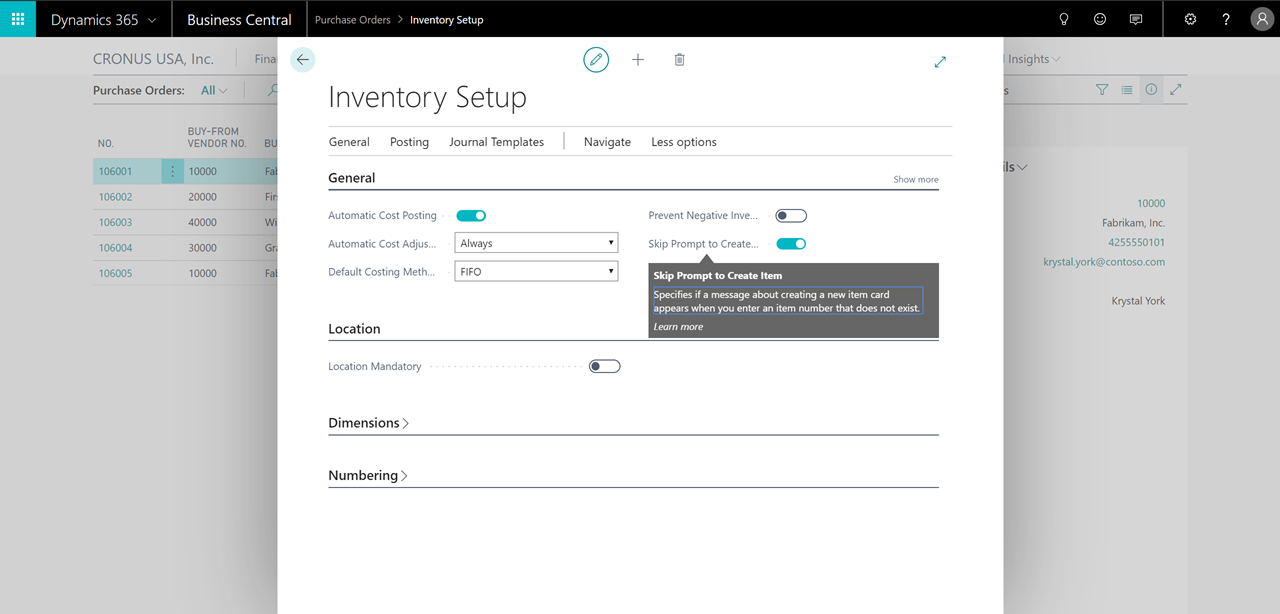Enable Automatic Cost Posting toggle
The height and width of the screenshot is (614, 1280).
[471, 215]
